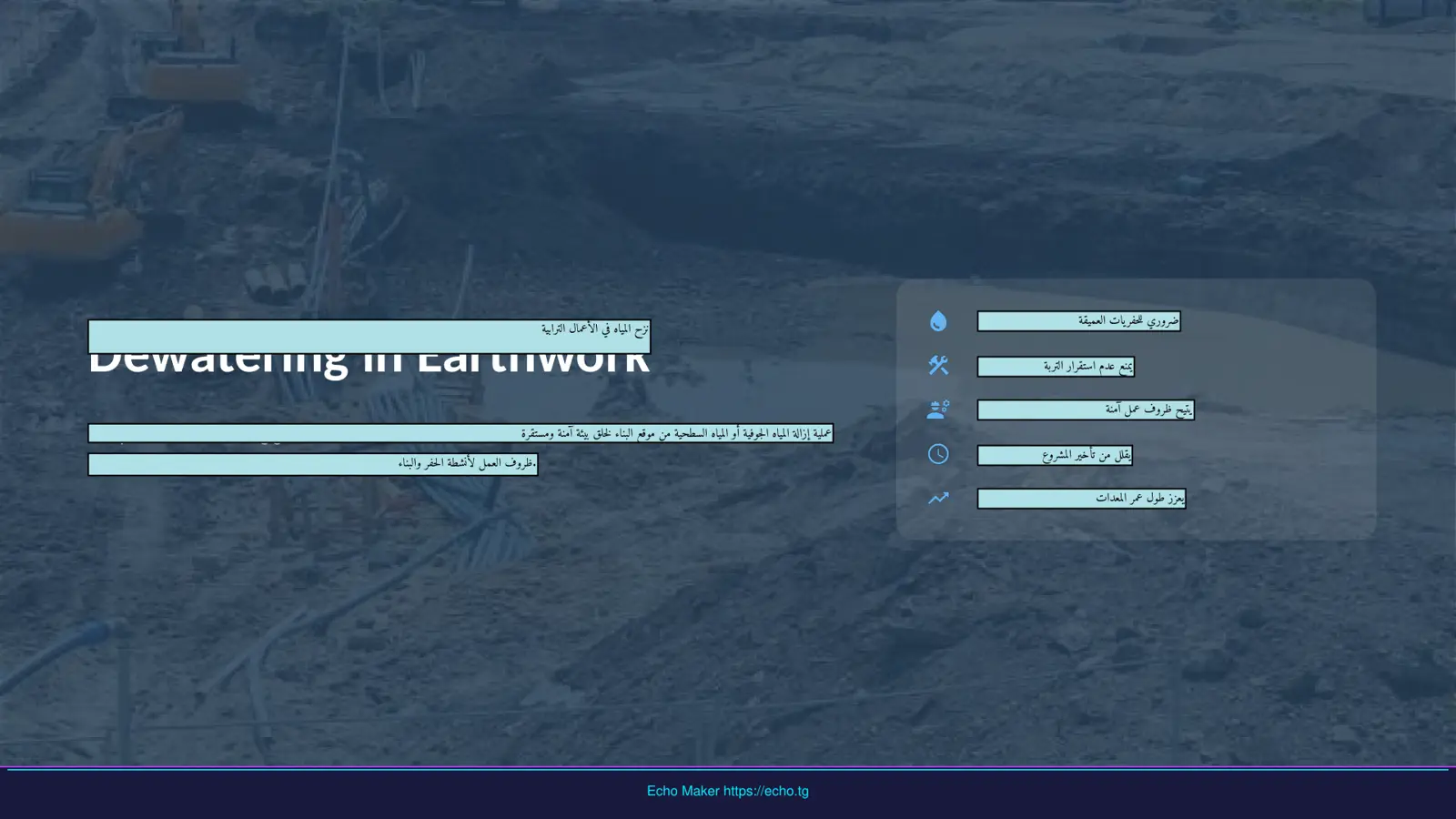This screenshot has width=1456, height=819.
Task: Select the text box beside the worker icon
Action: [1086, 410]
